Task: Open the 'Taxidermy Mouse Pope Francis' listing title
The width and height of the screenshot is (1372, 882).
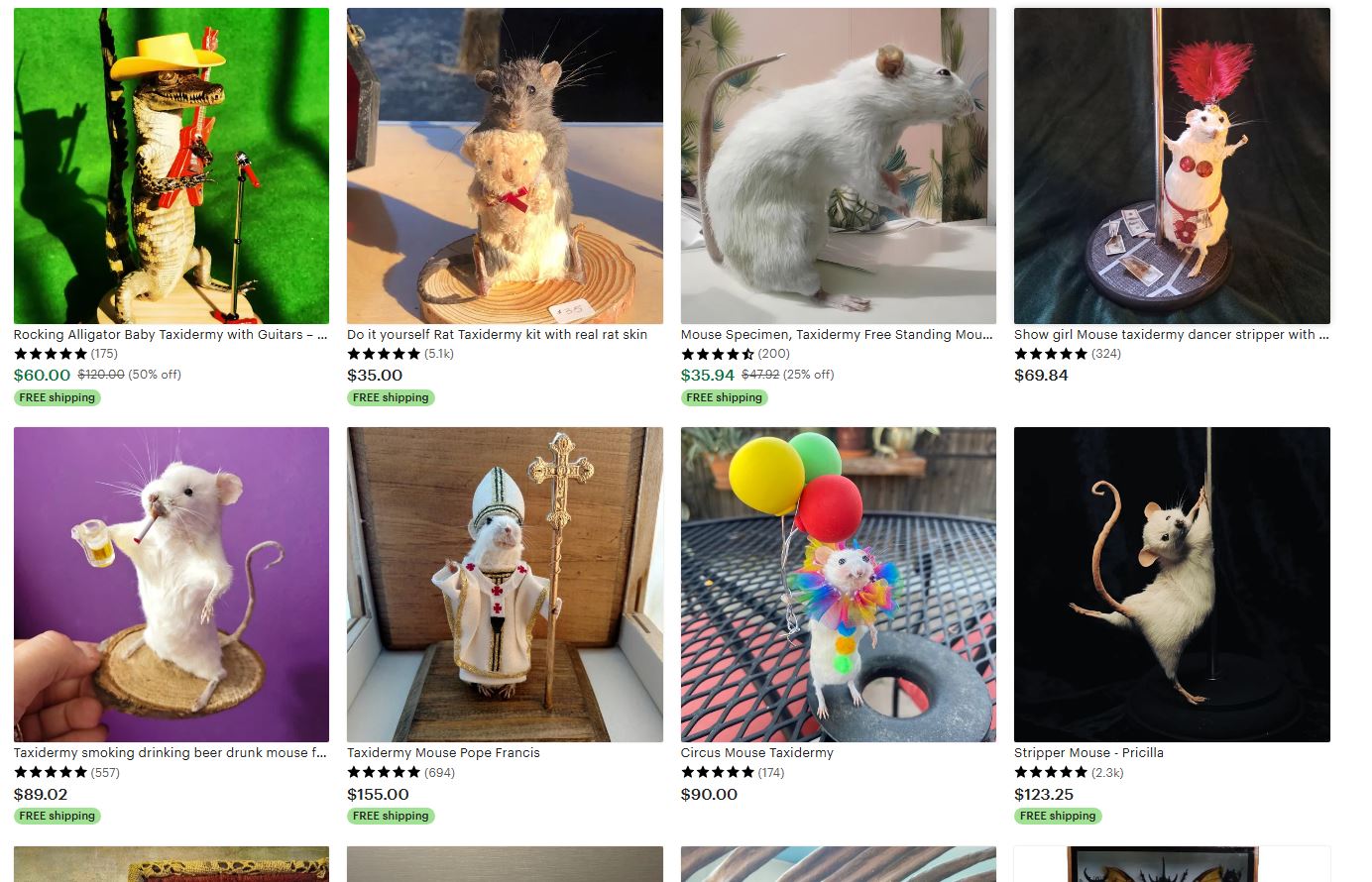Action: pyautogui.click(x=443, y=753)
